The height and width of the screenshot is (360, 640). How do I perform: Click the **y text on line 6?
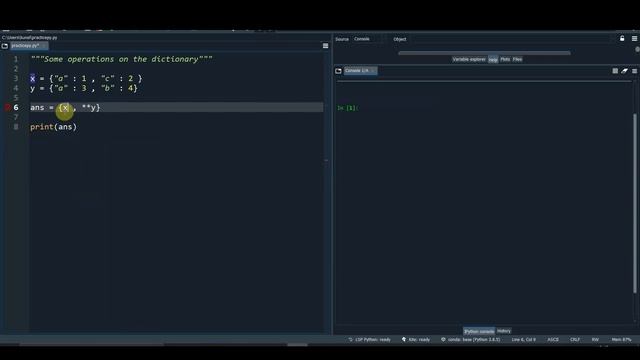pyautogui.click(x=89, y=107)
